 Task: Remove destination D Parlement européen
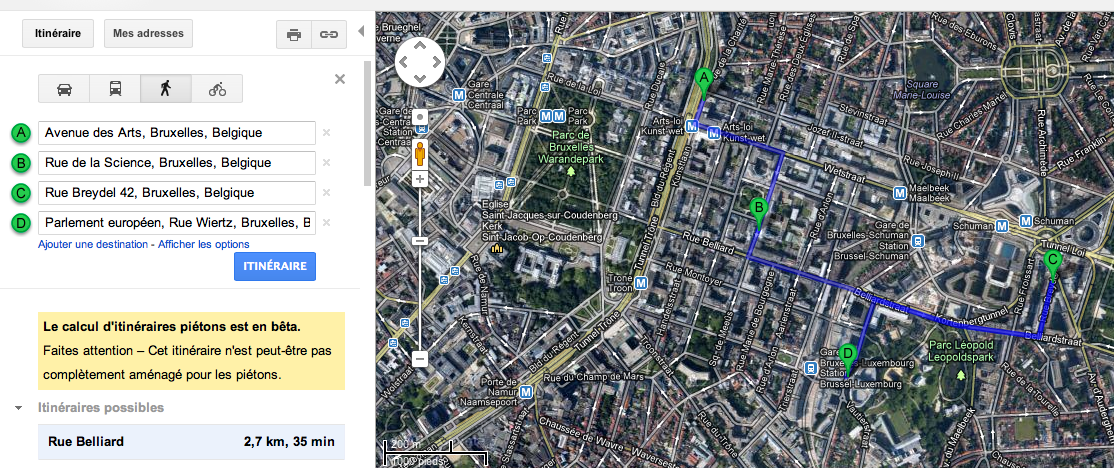tap(326, 222)
